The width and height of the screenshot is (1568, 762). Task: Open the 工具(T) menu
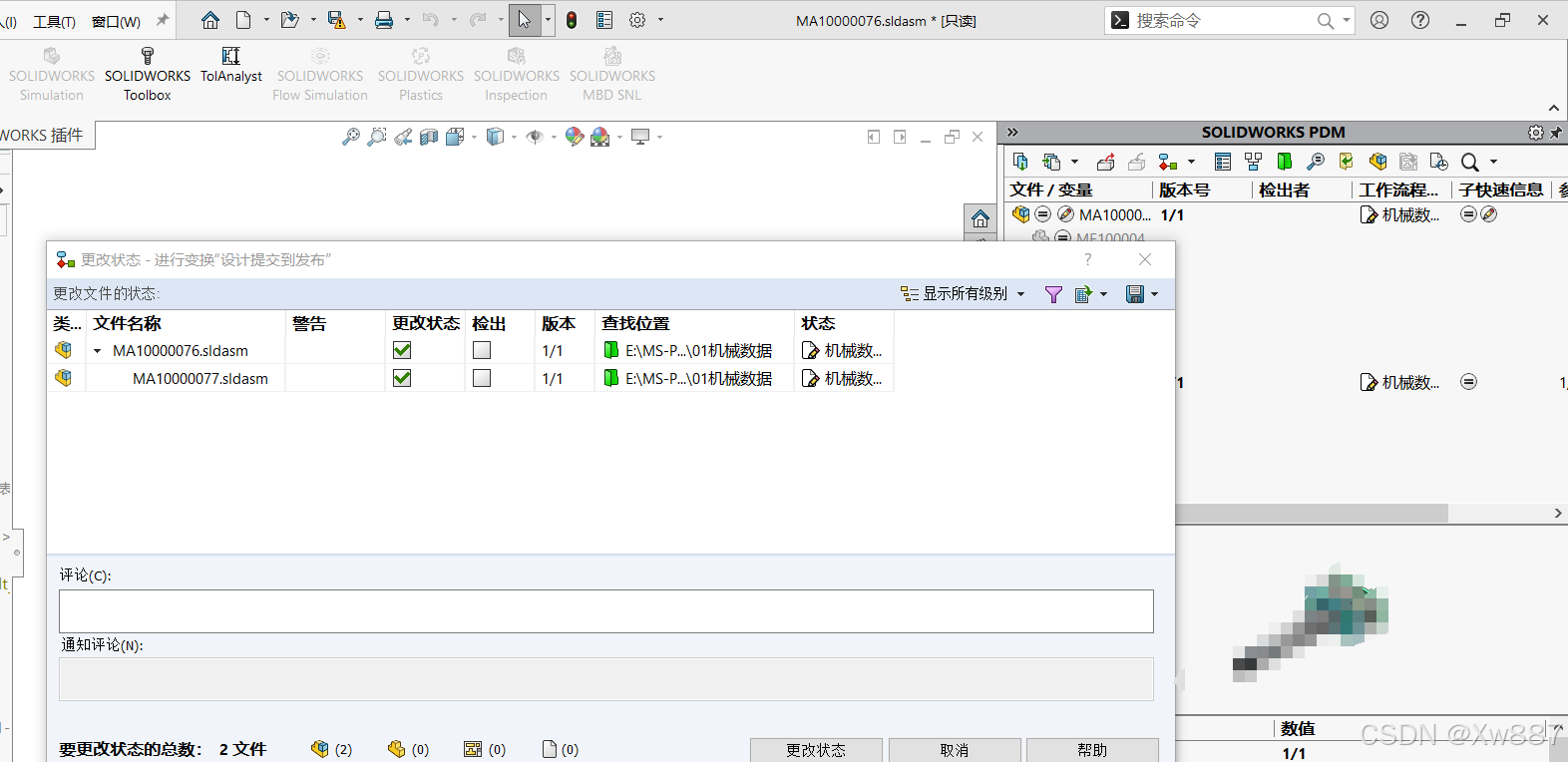(54, 21)
